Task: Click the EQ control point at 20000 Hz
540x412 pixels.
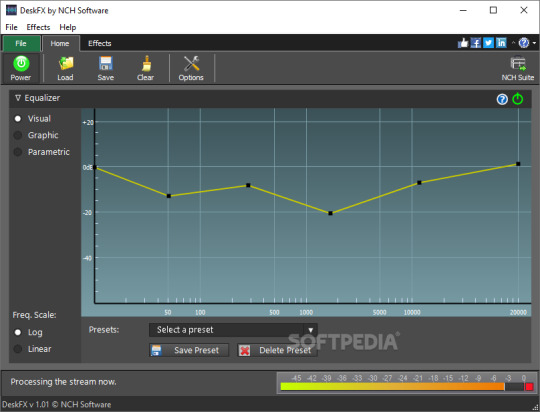Action: click(x=518, y=164)
